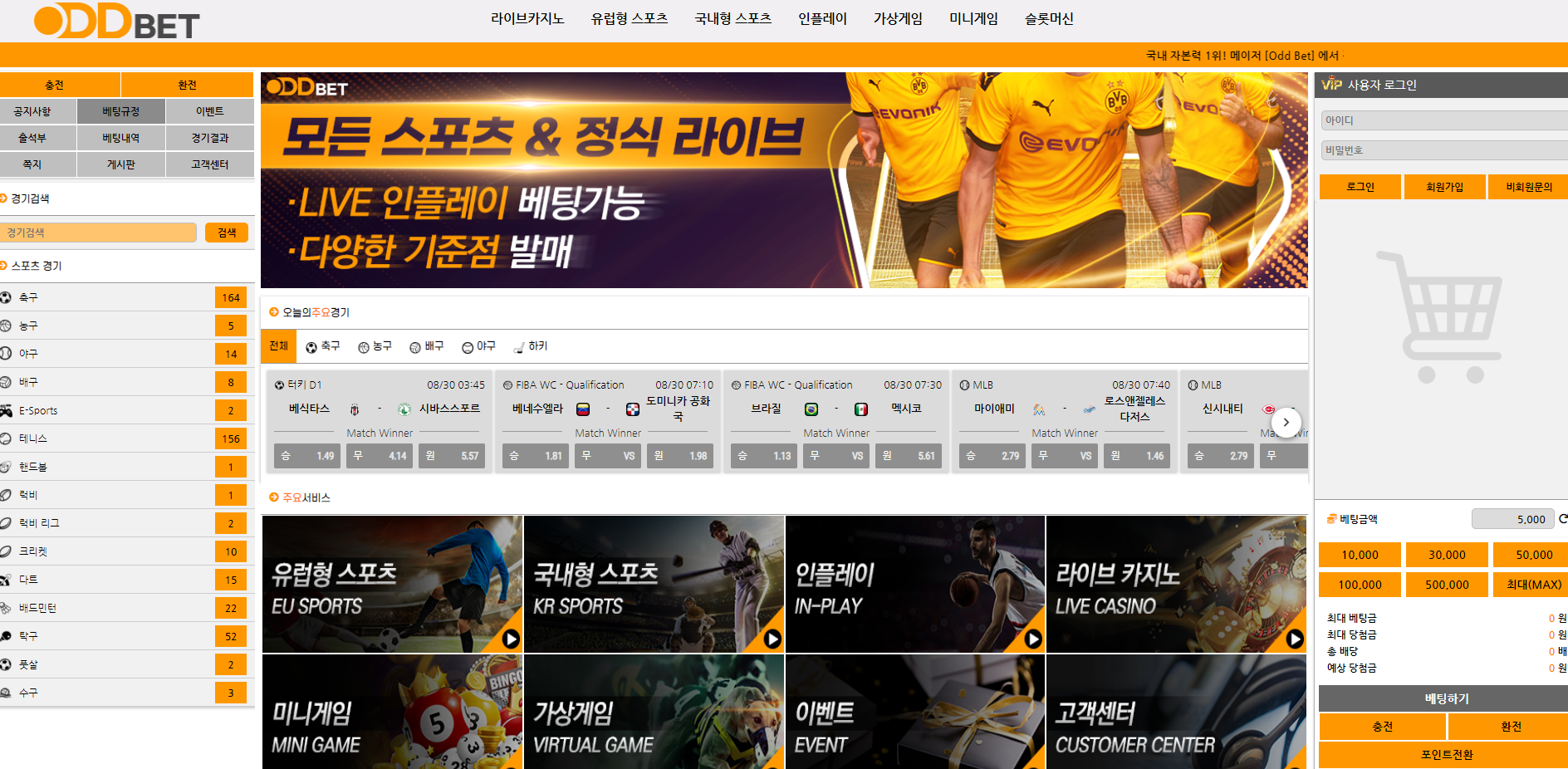The height and width of the screenshot is (769, 1568).
Task: Select 최대(MAX) bet amount
Action: pos(1532,585)
